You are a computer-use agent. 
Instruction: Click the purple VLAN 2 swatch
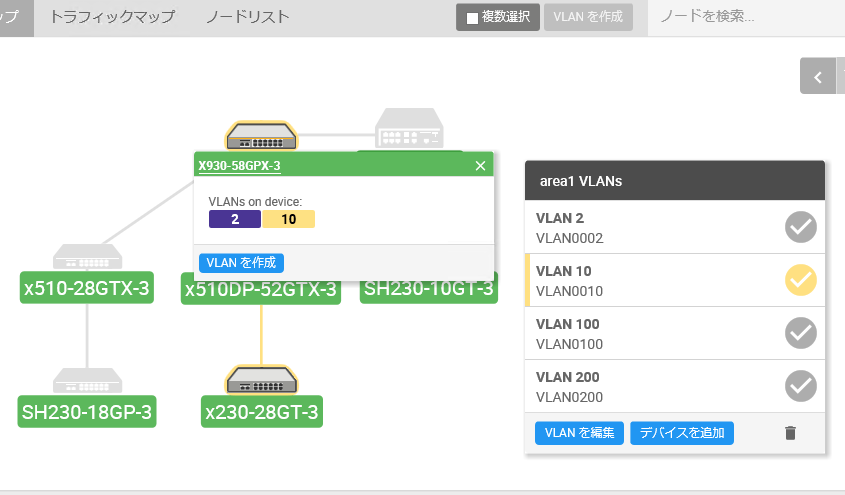coord(235,219)
